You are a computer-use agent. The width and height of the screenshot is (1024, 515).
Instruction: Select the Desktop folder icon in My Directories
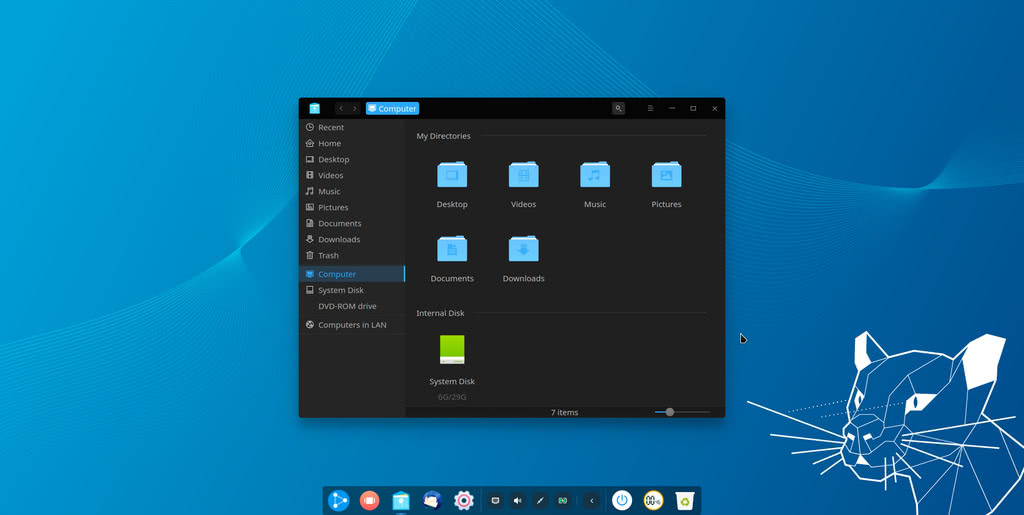(x=452, y=174)
